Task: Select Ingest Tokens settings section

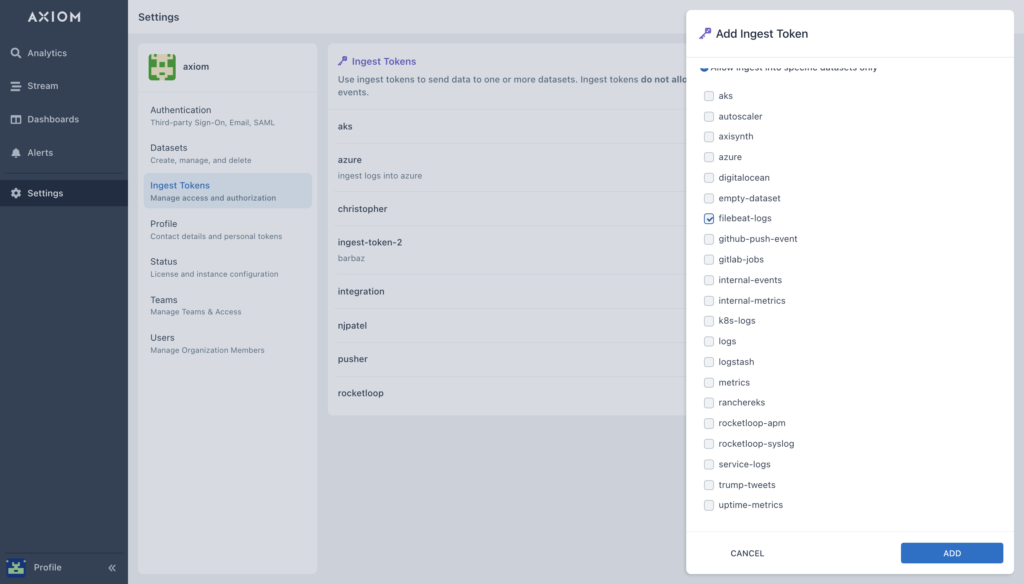Action: click(227, 191)
